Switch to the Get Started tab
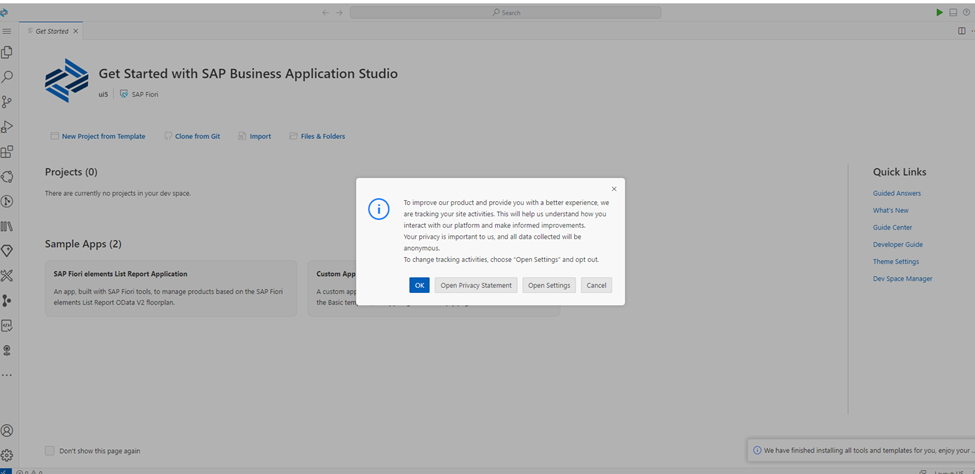Viewport: 975px width, 474px height. pyautogui.click(x=51, y=31)
